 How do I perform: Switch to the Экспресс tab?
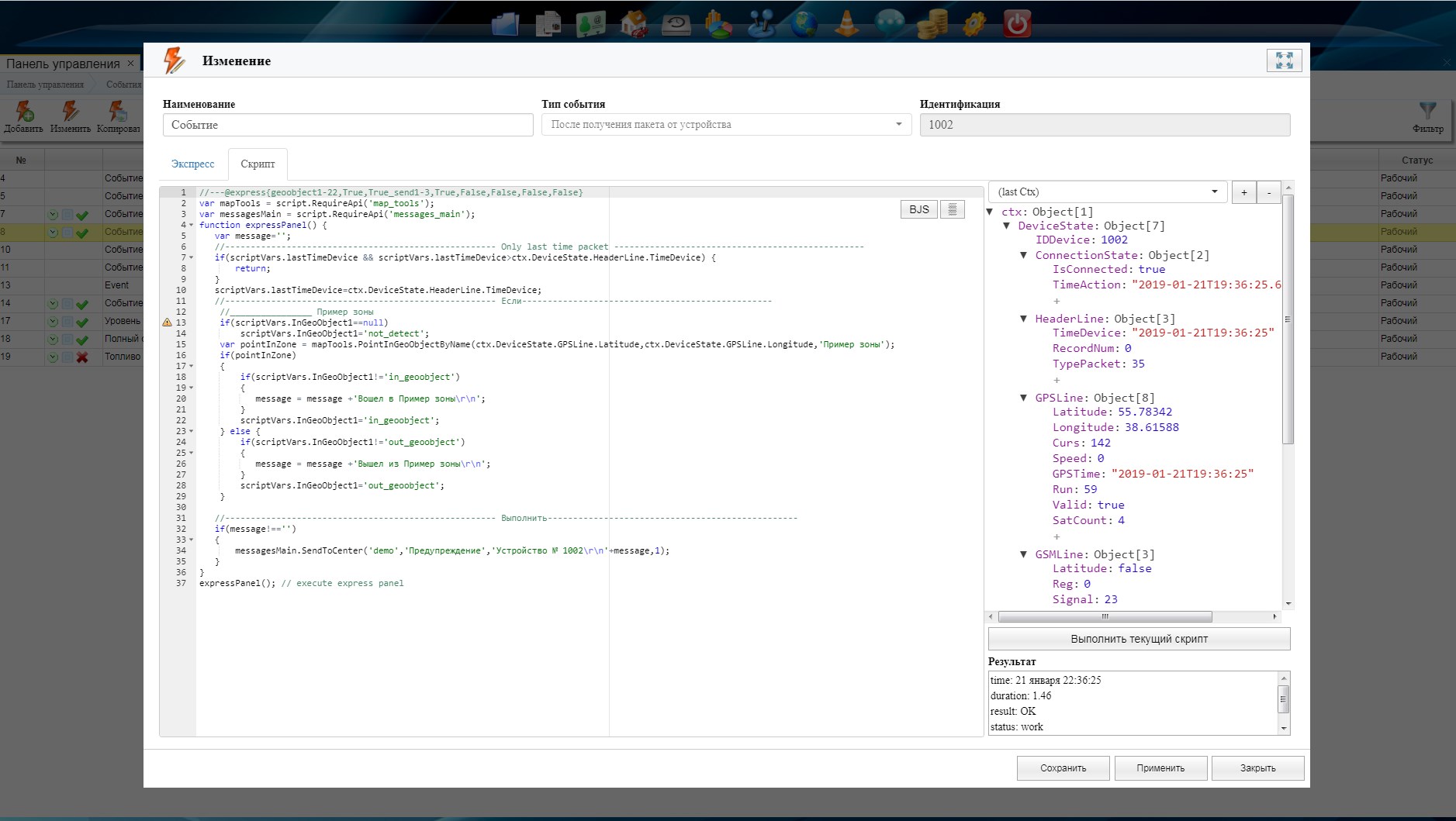[x=192, y=164]
